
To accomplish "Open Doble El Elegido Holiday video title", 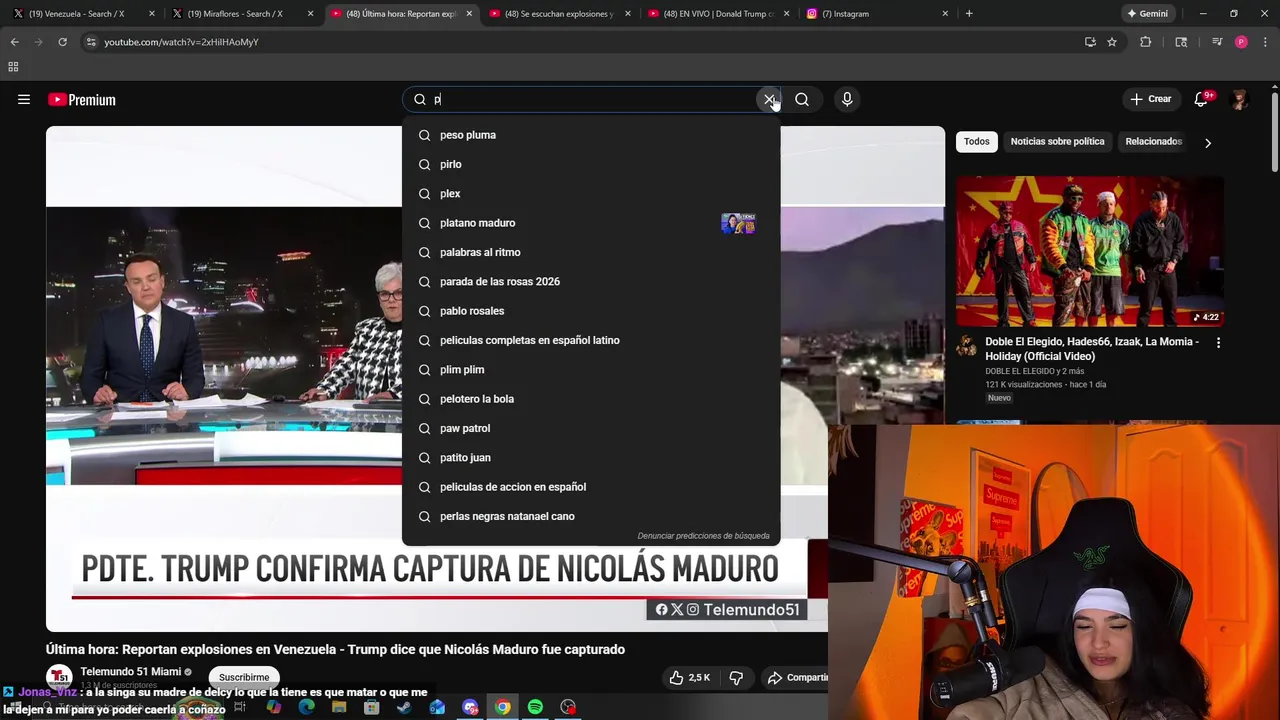I will click(x=1092, y=348).
